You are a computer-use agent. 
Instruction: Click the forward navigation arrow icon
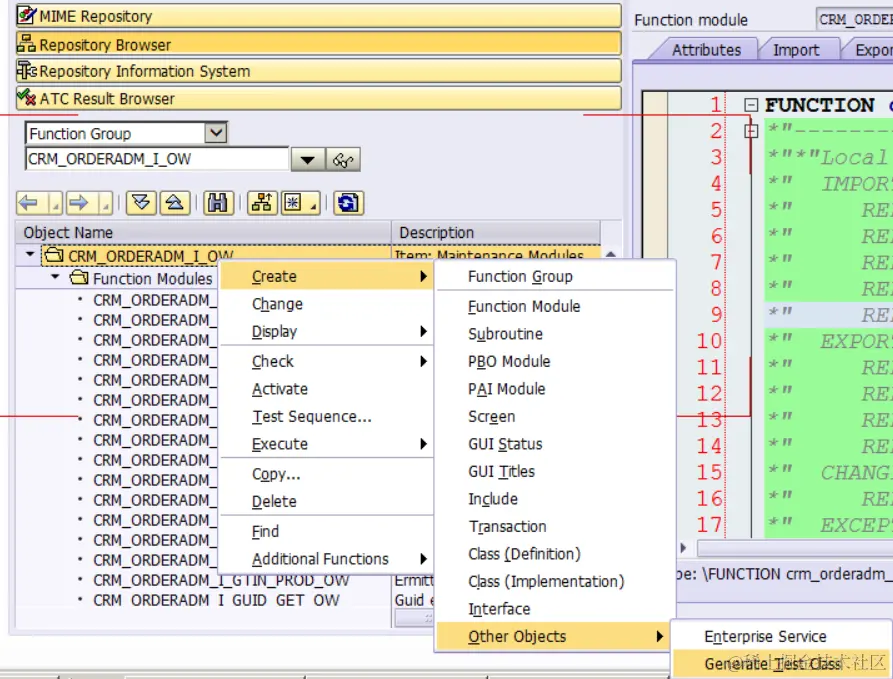[79, 203]
